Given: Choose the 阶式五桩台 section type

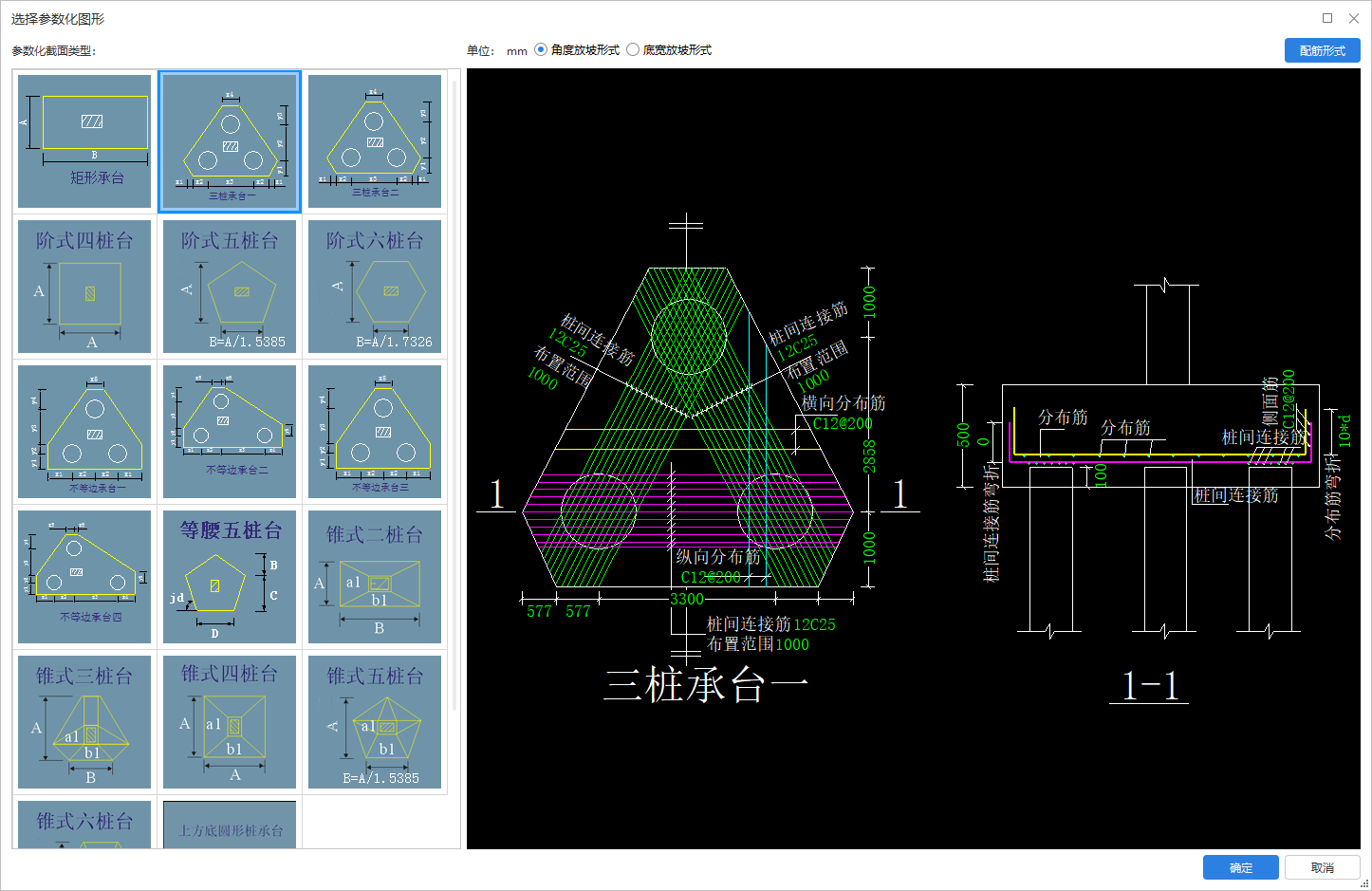Looking at the screenshot, I should [230, 287].
